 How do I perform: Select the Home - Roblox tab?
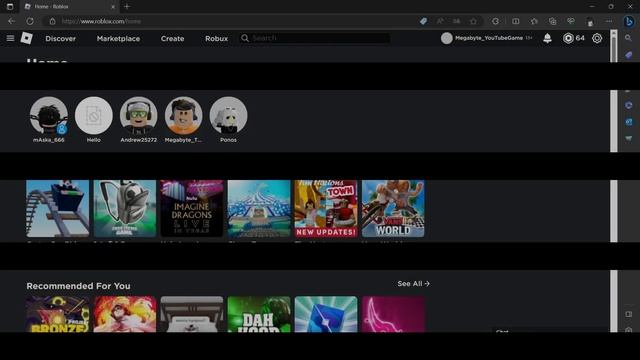tap(69, 7)
